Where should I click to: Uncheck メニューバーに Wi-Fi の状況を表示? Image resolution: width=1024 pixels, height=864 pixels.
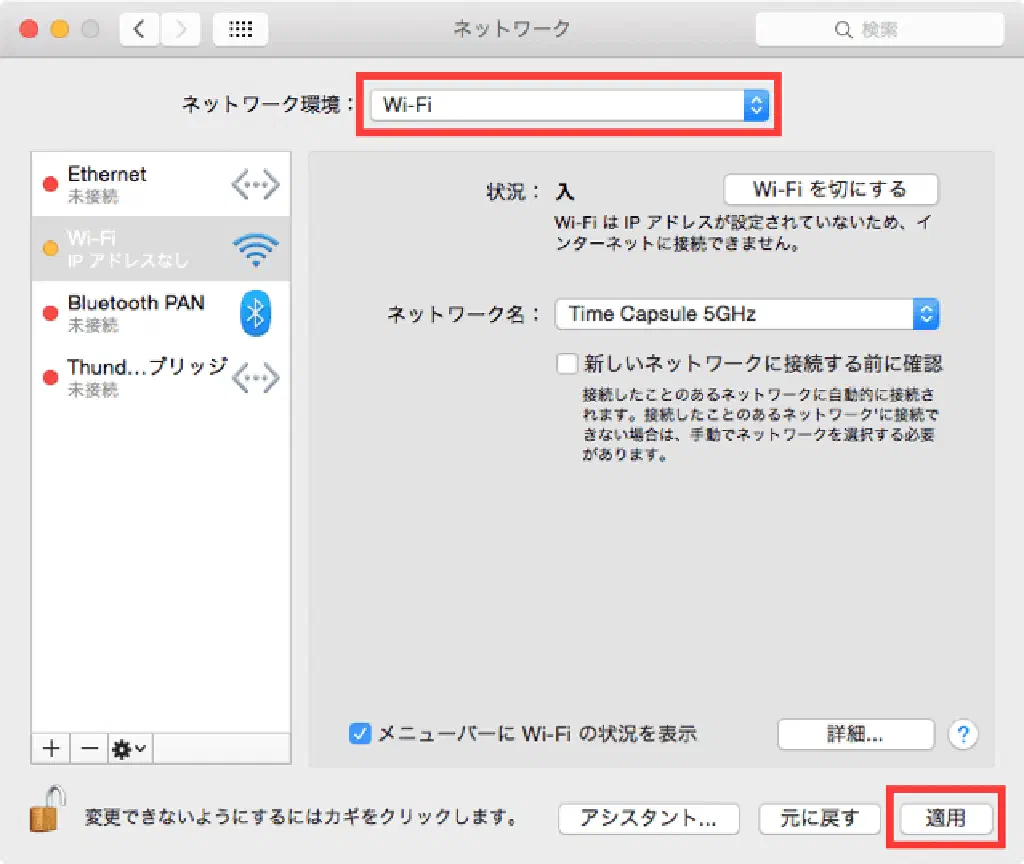(x=360, y=734)
